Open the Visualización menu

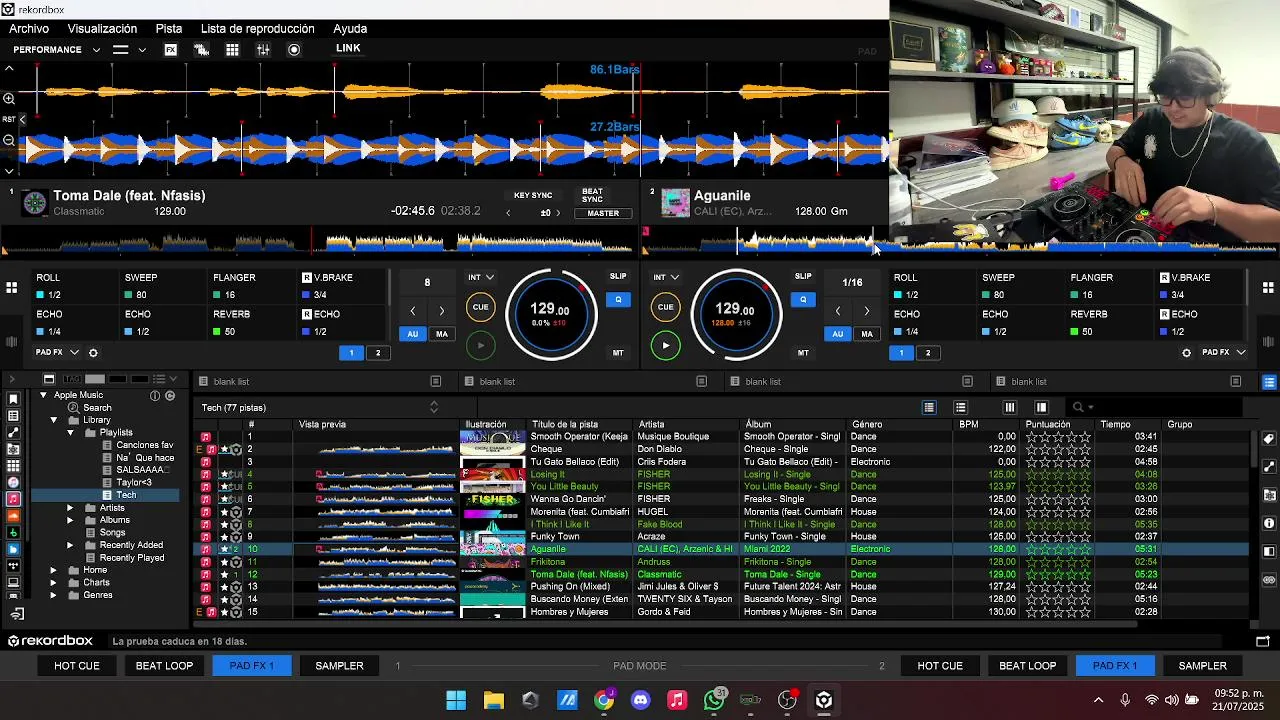(102, 29)
